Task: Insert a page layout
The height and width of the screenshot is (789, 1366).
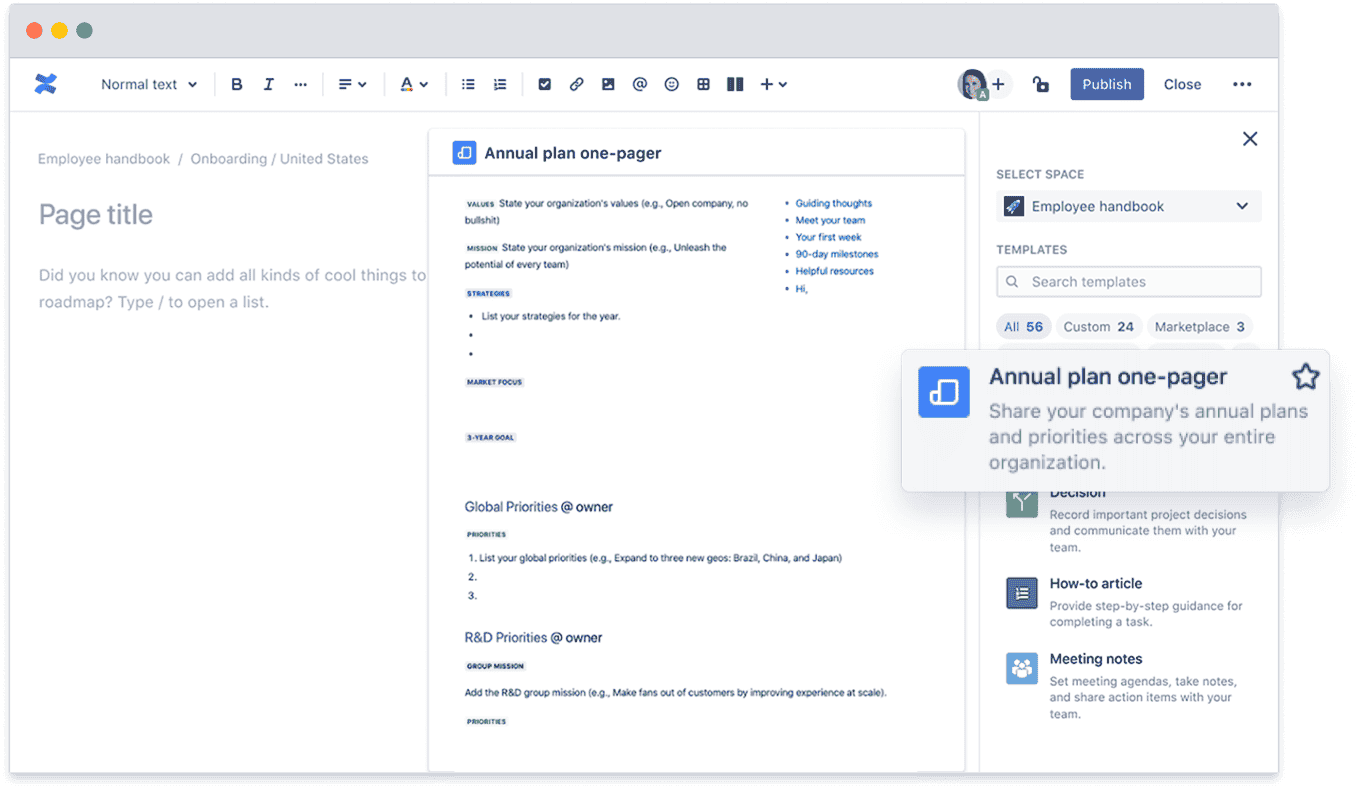Action: point(735,84)
